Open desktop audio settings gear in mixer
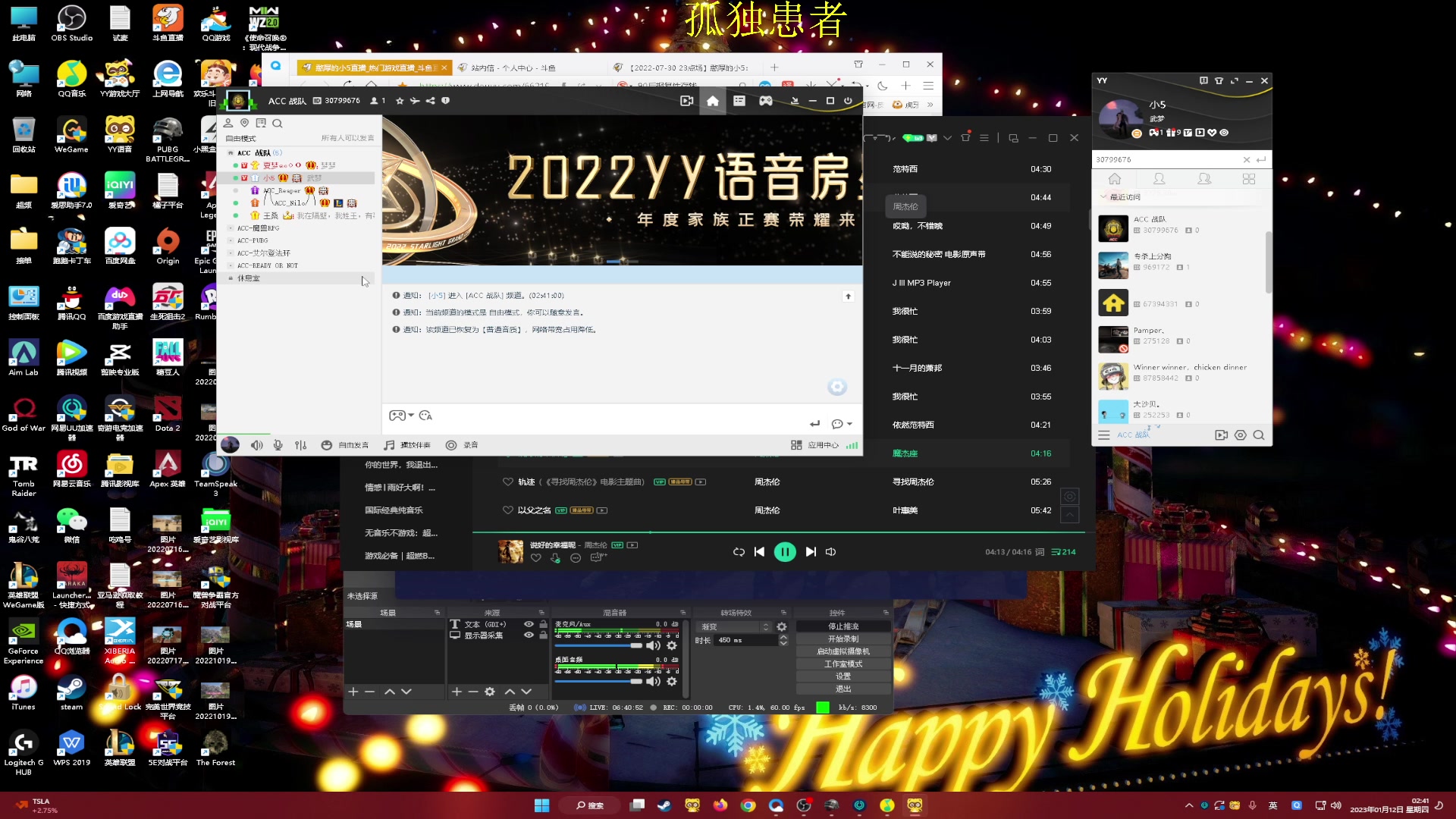The width and height of the screenshot is (1456, 819). pyautogui.click(x=673, y=681)
